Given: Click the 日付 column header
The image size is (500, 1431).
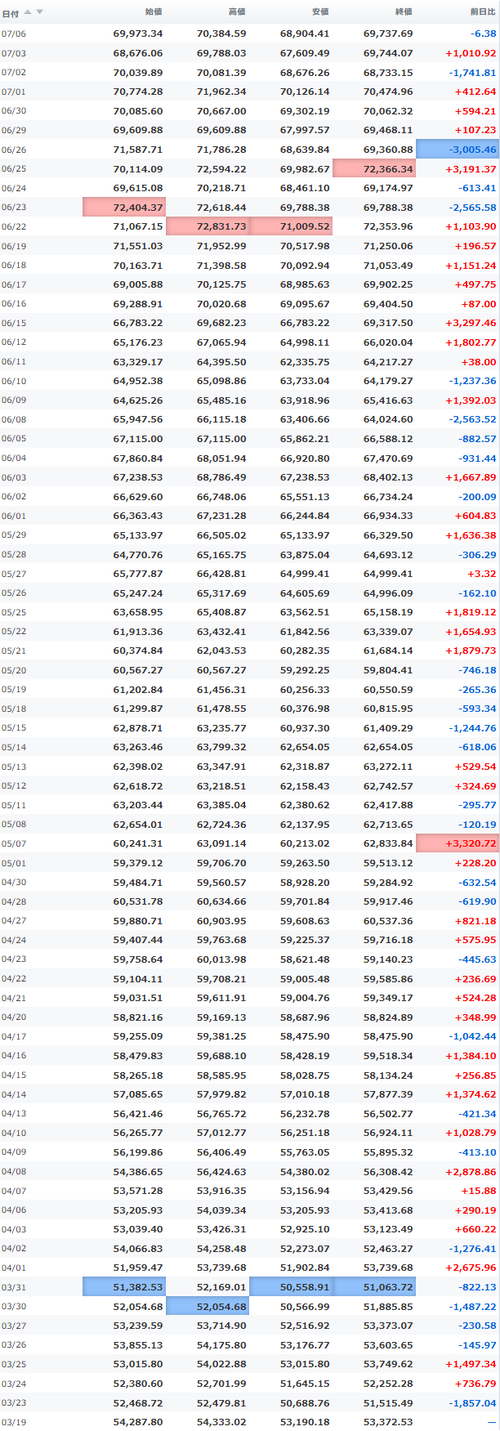Looking at the screenshot, I should 11,12.
